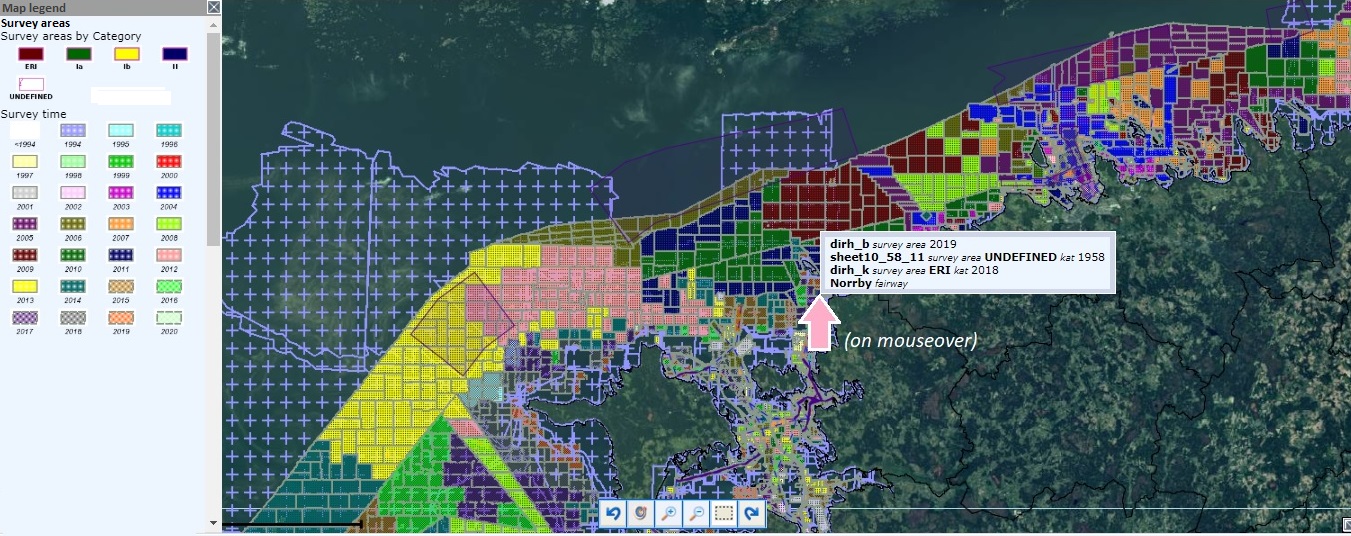This screenshot has width=1351, height=536.
Task: Click the 2019 survey time swatch
Action: [x=121, y=316]
